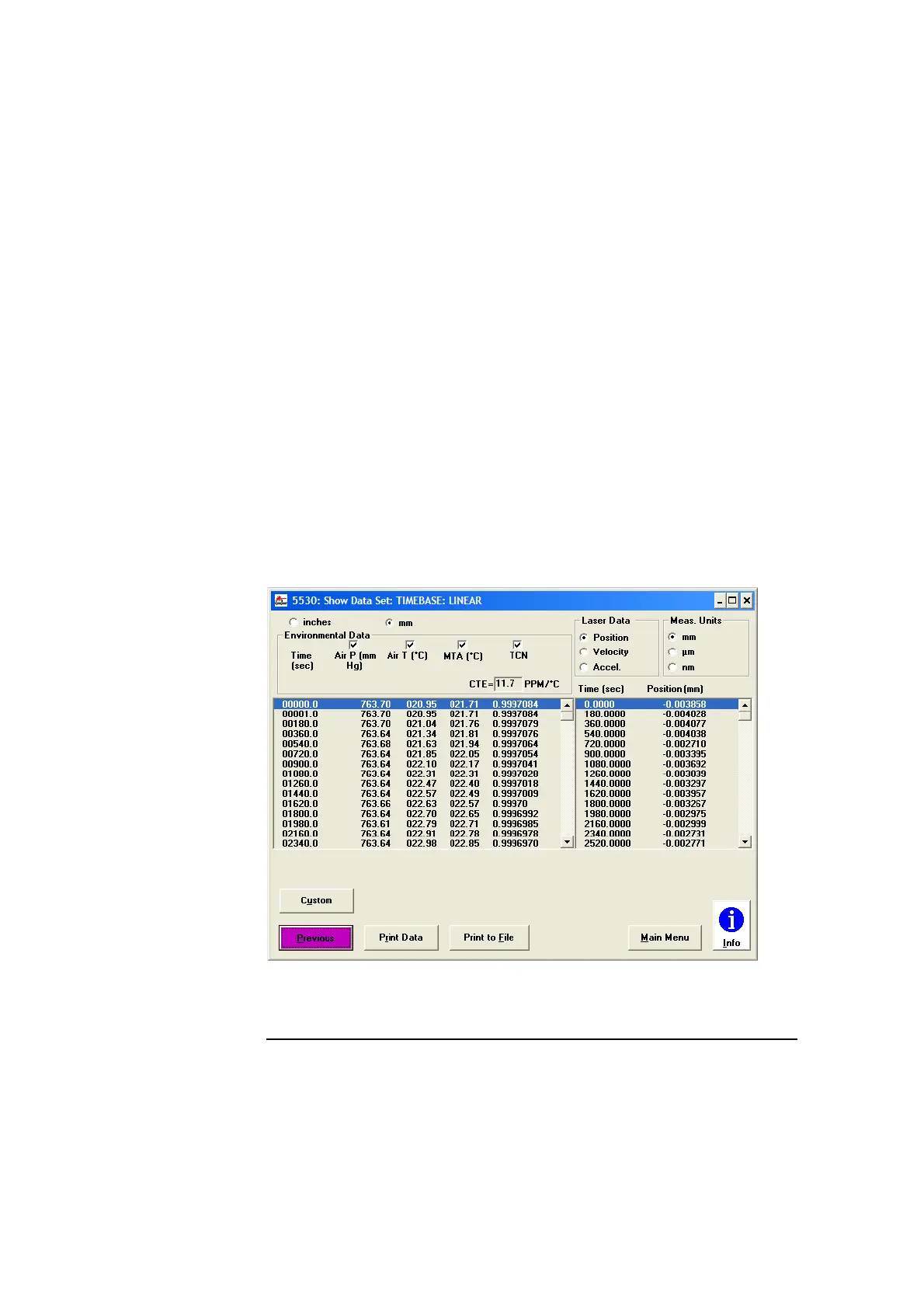This screenshot has width=924, height=1308.
Task: Click the Print Data button
Action: [401, 938]
